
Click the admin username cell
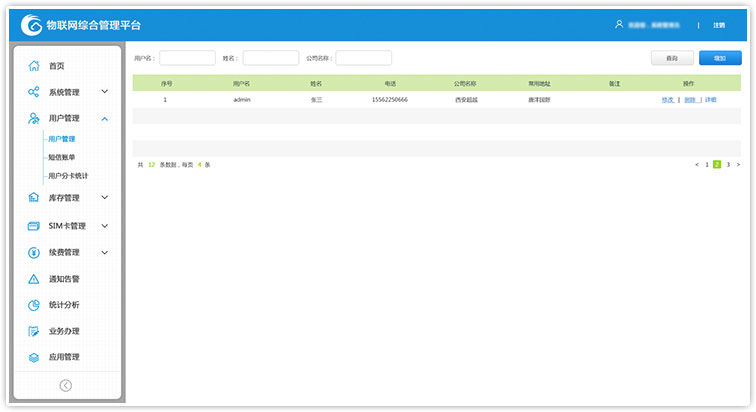[242, 100]
